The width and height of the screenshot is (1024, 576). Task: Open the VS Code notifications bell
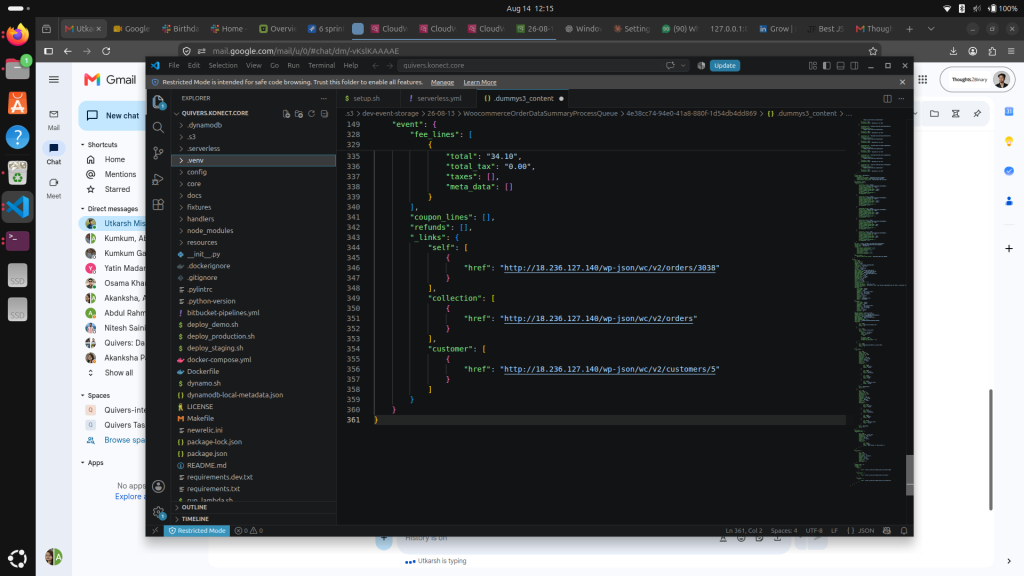[x=904, y=531]
